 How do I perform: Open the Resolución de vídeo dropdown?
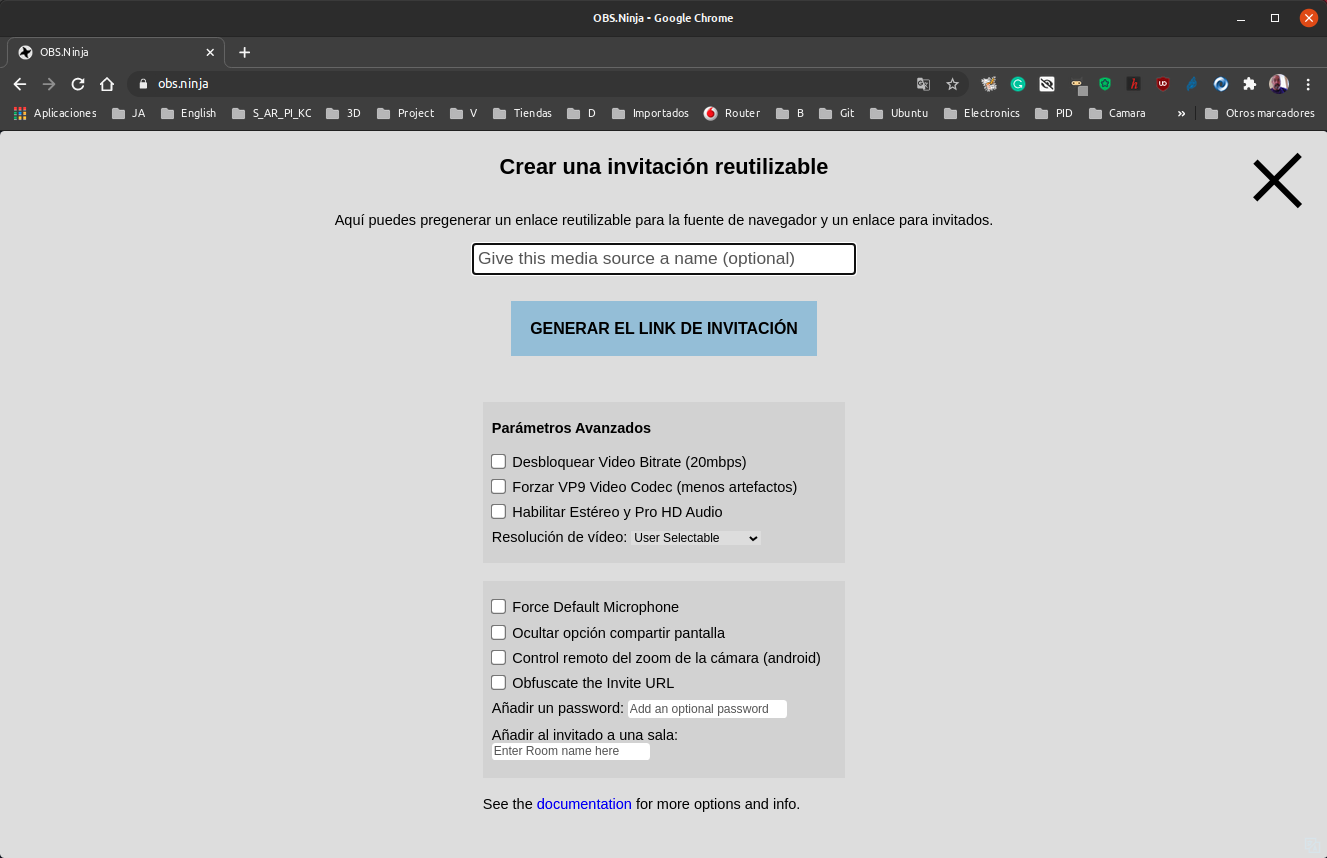pos(696,538)
